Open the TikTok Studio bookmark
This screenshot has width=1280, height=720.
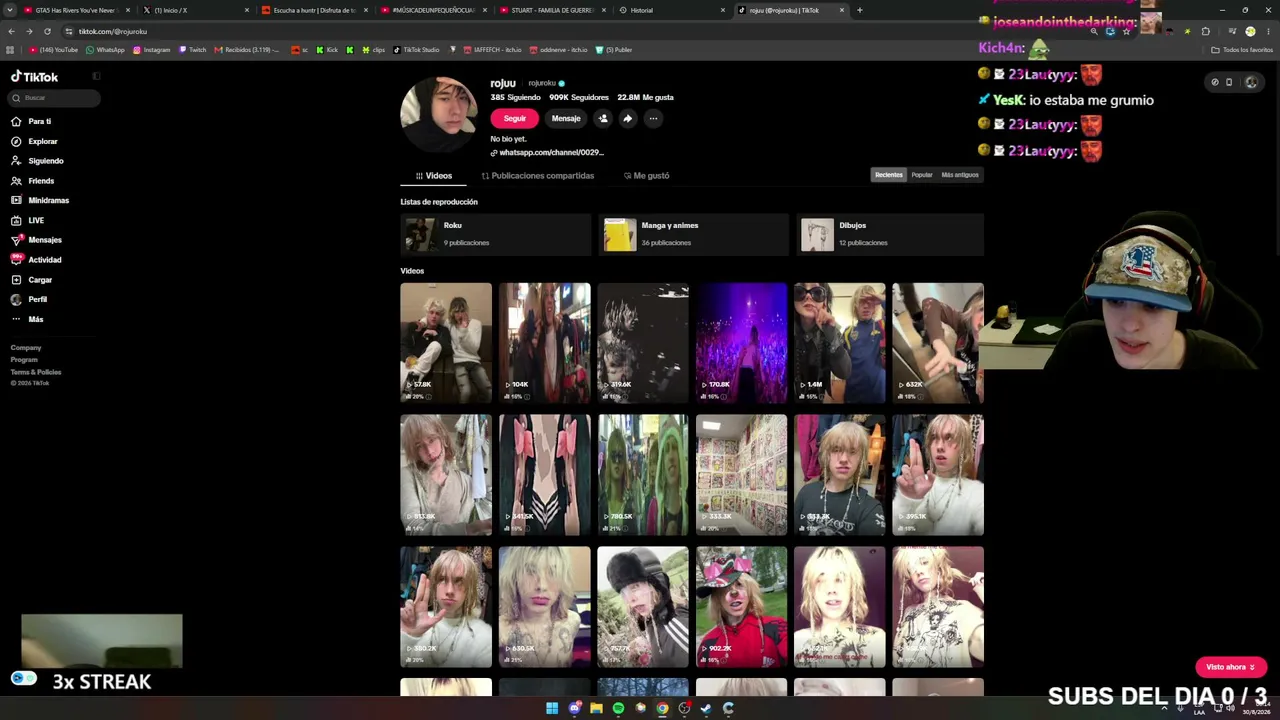pyautogui.click(x=416, y=50)
